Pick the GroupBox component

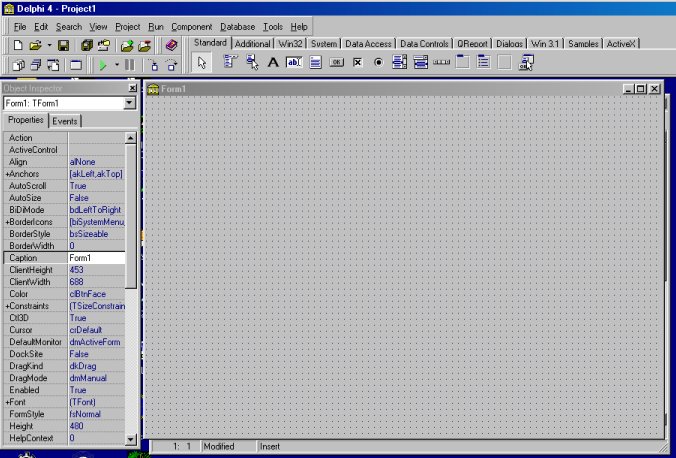pyautogui.click(x=462, y=62)
